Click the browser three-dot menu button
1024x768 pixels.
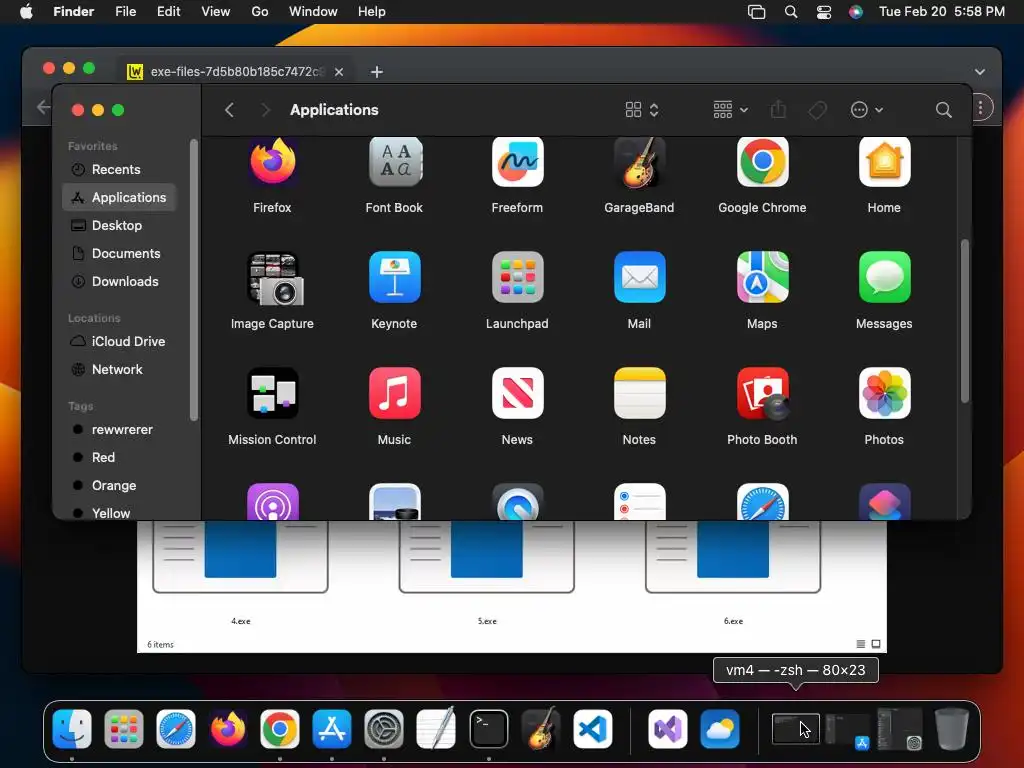tap(980, 108)
